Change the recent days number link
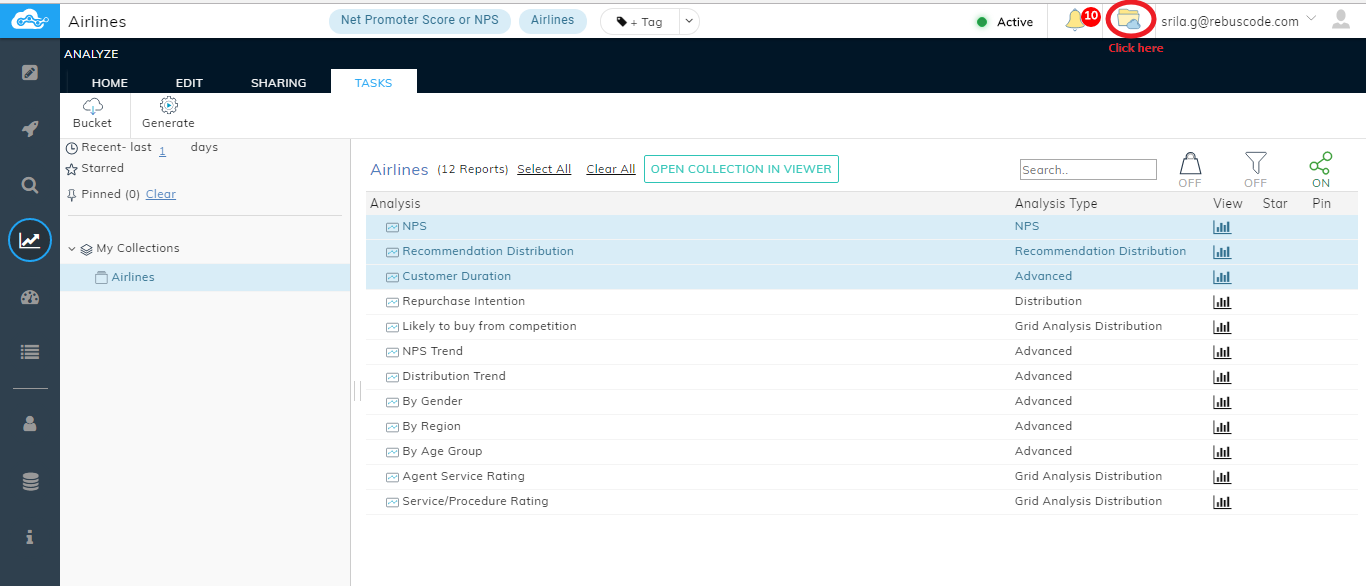 tap(163, 149)
